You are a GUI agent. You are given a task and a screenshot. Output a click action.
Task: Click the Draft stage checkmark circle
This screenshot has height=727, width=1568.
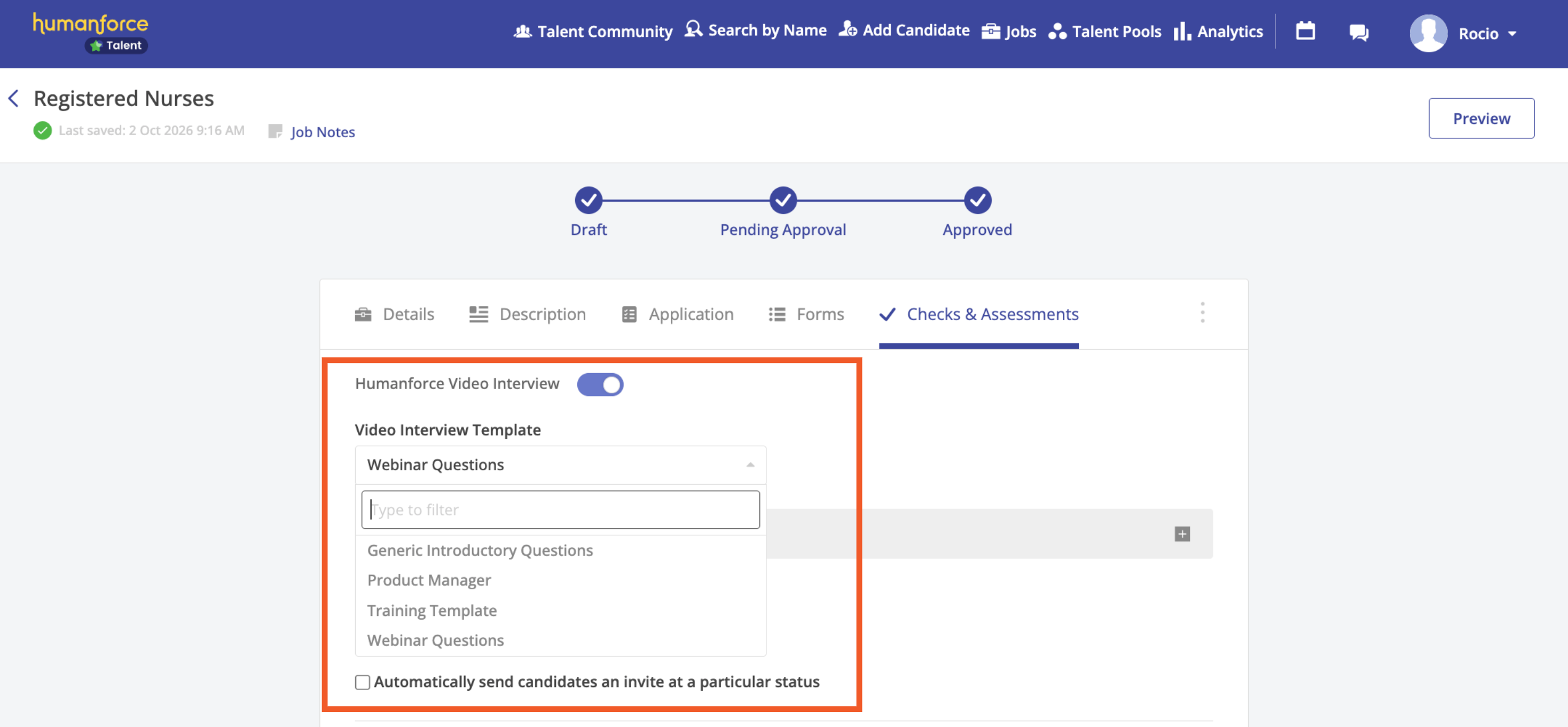(x=588, y=200)
